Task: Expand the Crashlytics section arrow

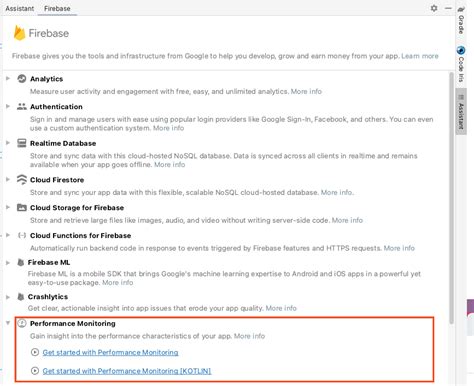Action: tap(8, 297)
